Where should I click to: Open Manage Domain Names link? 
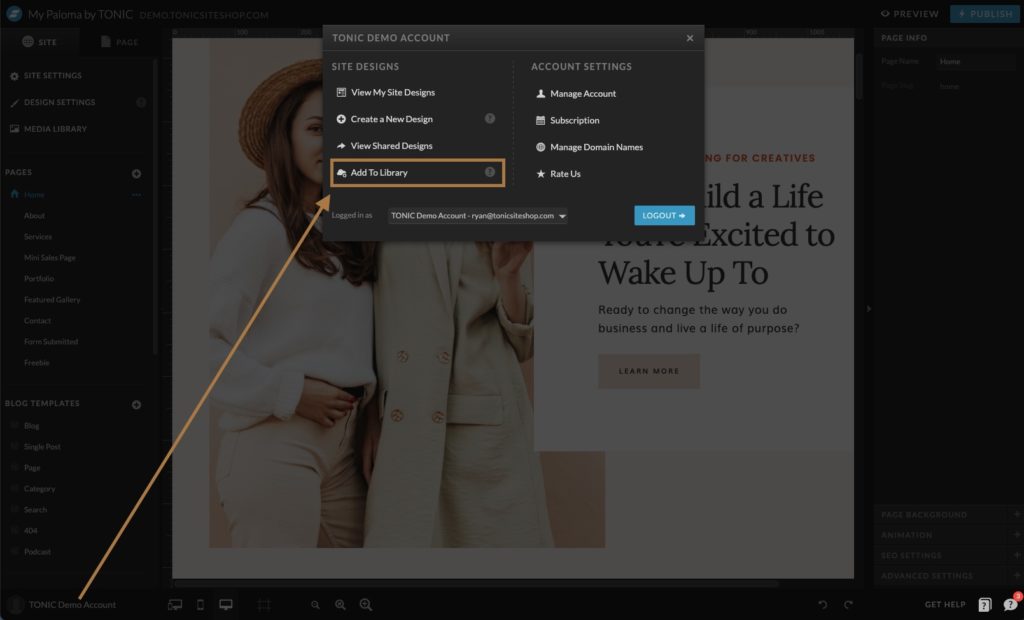596,147
